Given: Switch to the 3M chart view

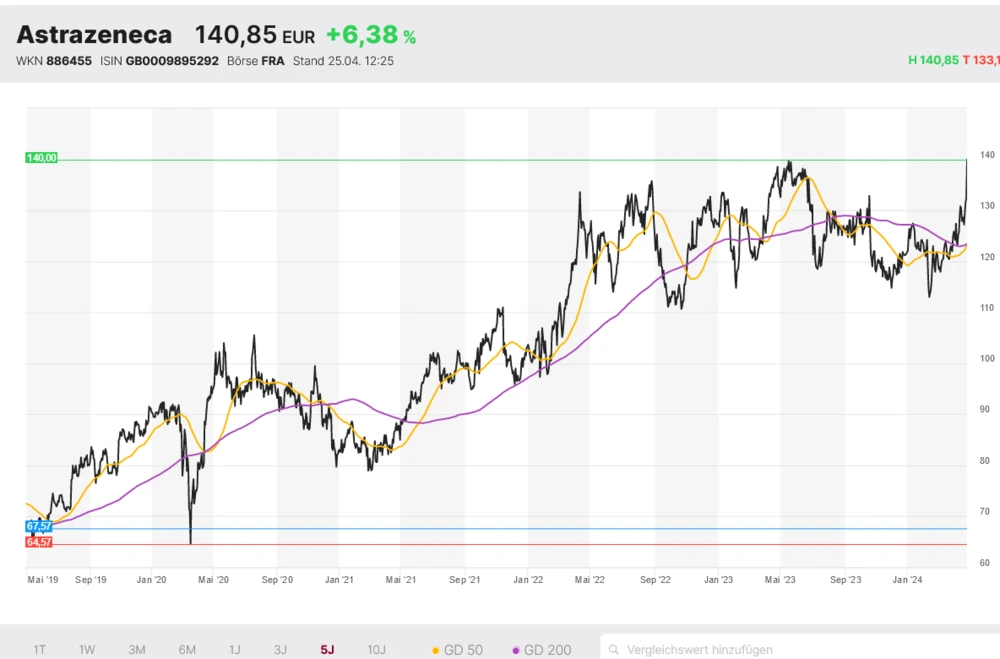Looking at the screenshot, I should click(137, 650).
